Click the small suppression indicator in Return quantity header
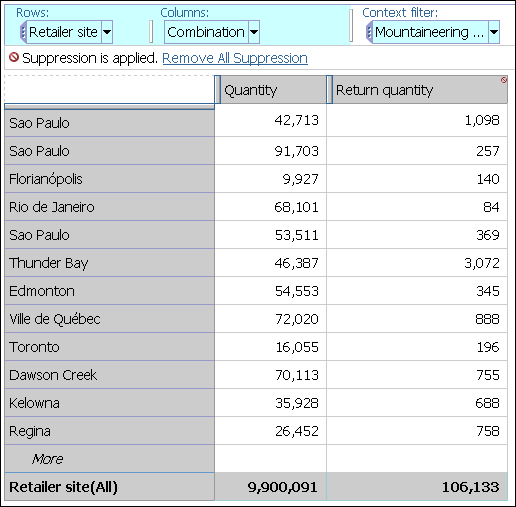Viewport: 516px width, 507px height. [504, 80]
